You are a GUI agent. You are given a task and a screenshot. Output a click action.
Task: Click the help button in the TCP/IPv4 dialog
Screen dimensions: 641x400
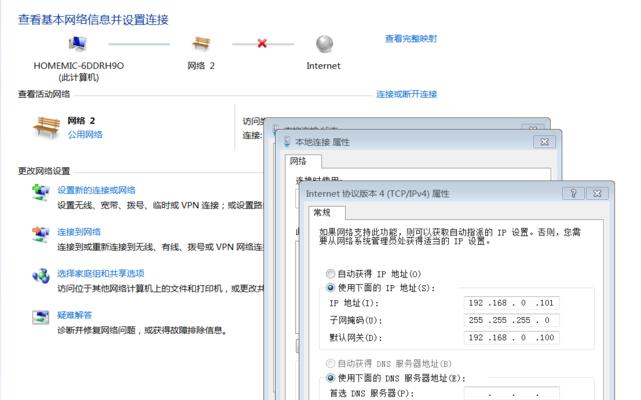click(x=573, y=193)
